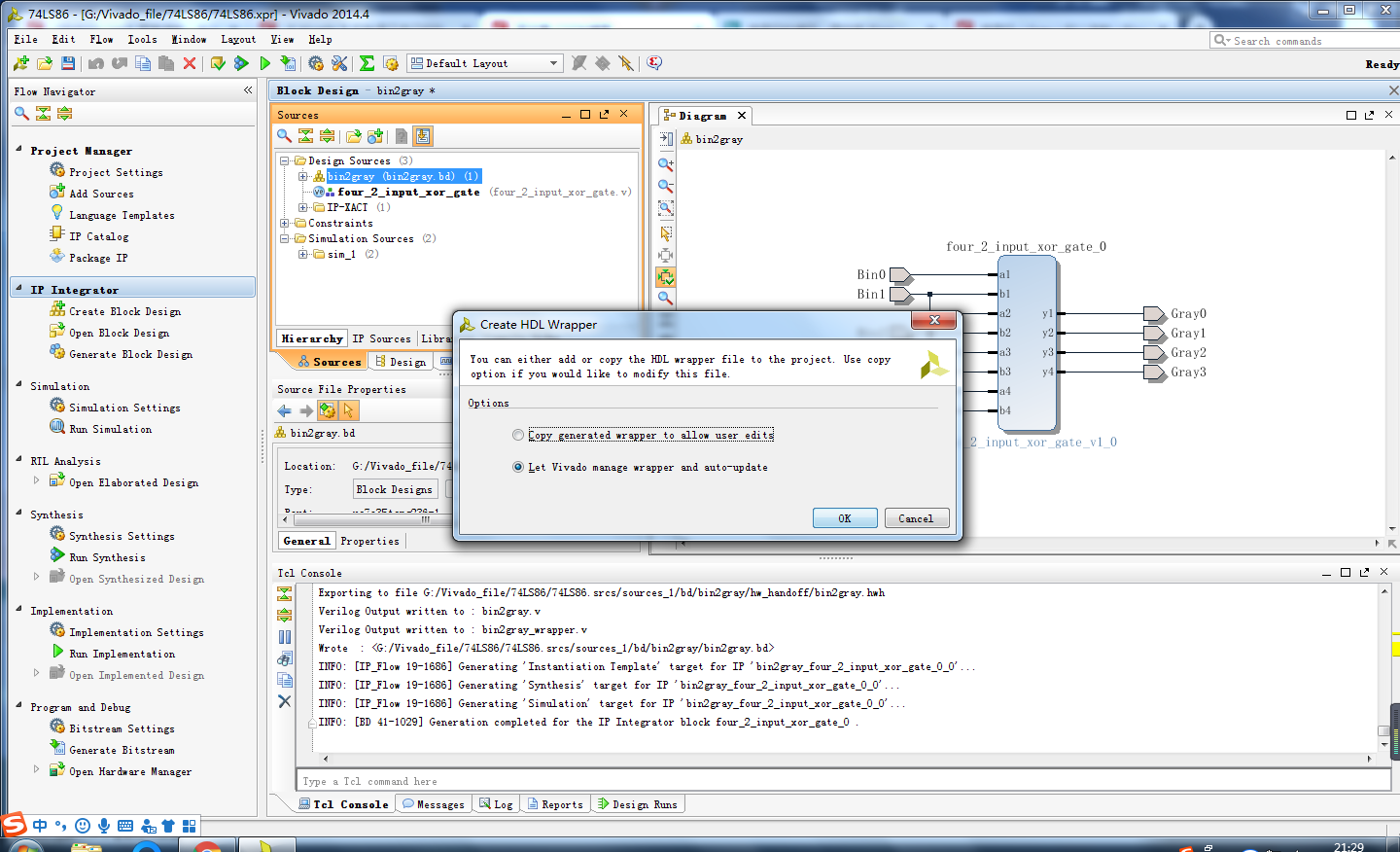Click the Search icon in Flow Navigator
This screenshot has height=852, width=1400.
[x=21, y=114]
